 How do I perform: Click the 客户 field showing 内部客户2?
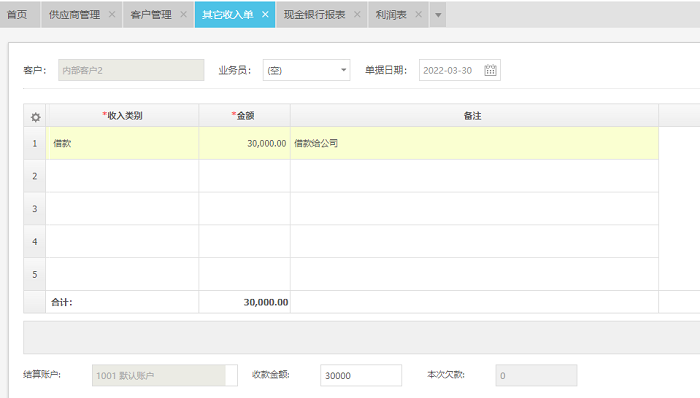[x=131, y=70]
